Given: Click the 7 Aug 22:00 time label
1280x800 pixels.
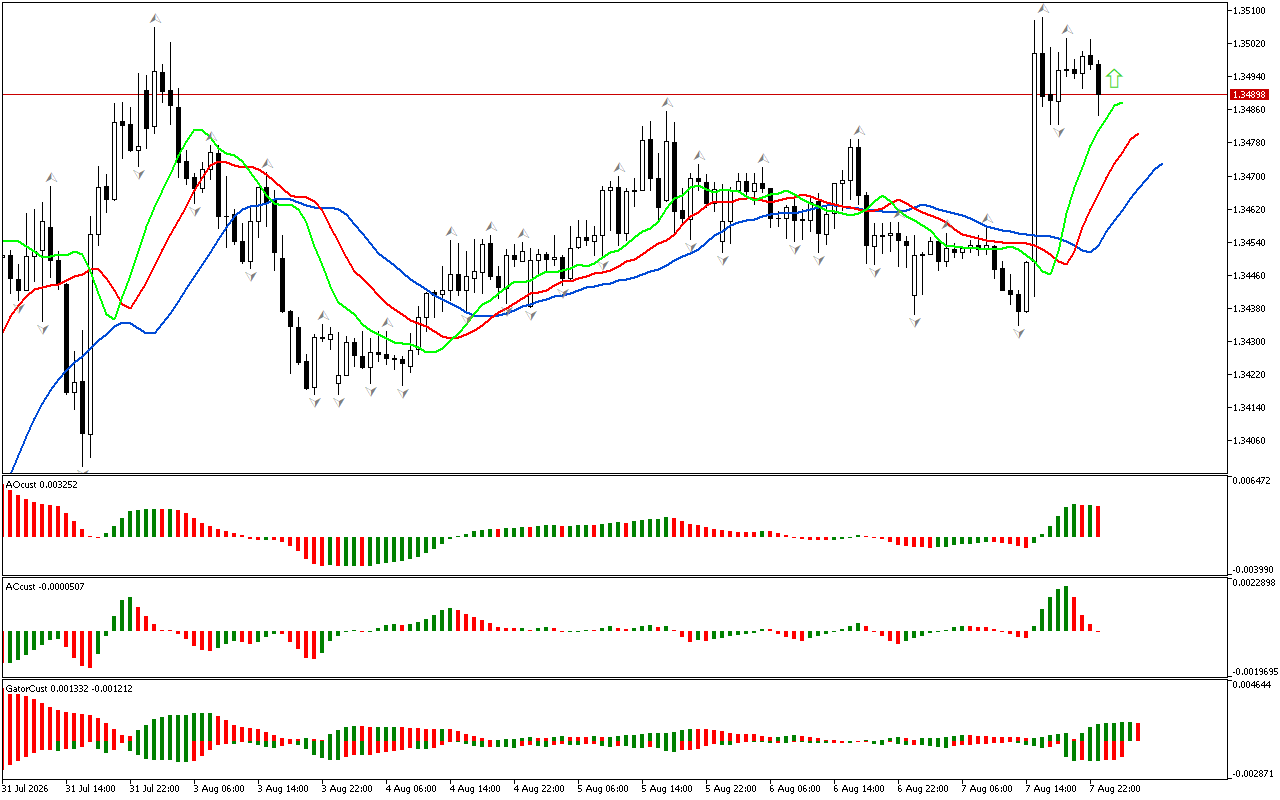Looking at the screenshot, I should tap(1114, 788).
